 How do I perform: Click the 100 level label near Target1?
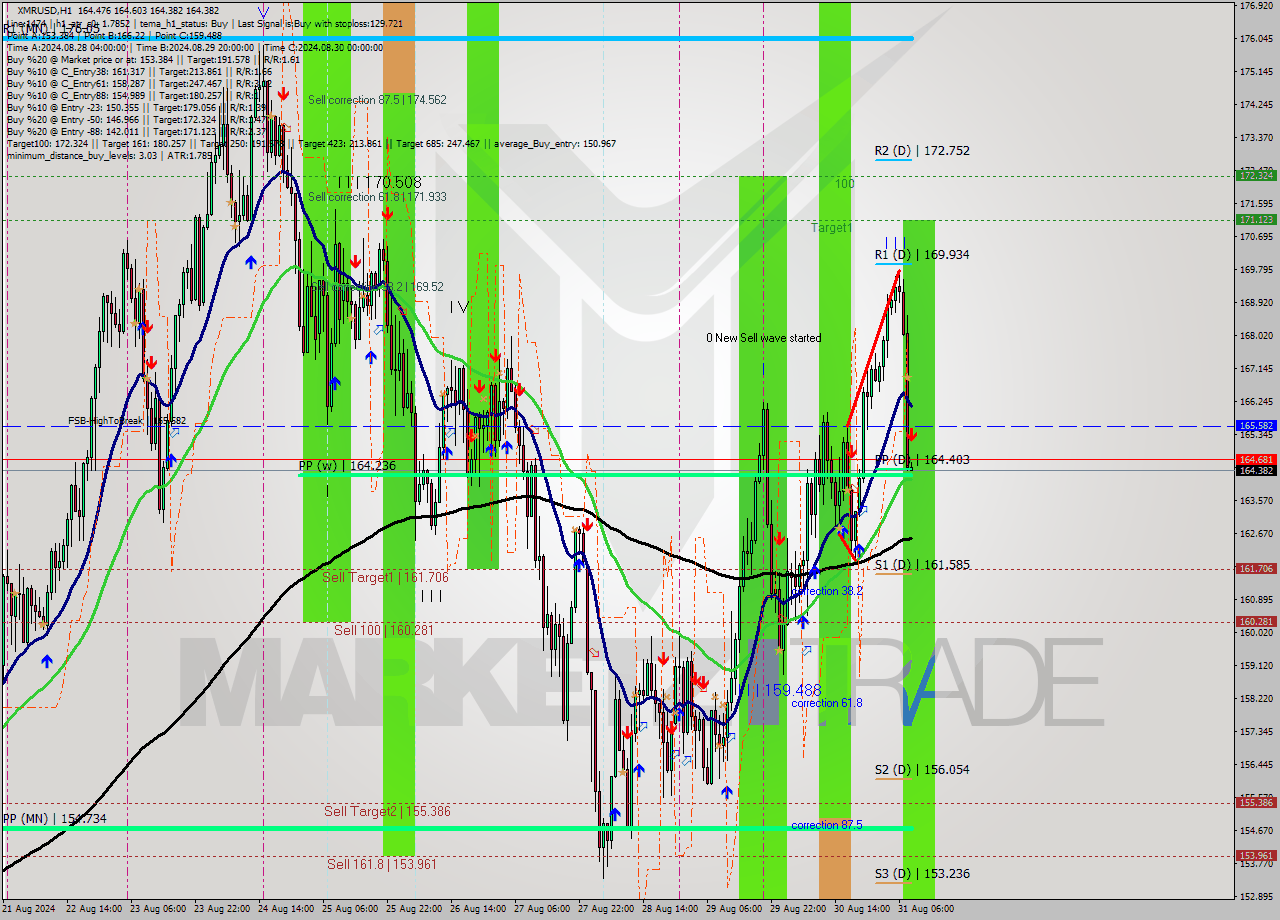[x=845, y=184]
